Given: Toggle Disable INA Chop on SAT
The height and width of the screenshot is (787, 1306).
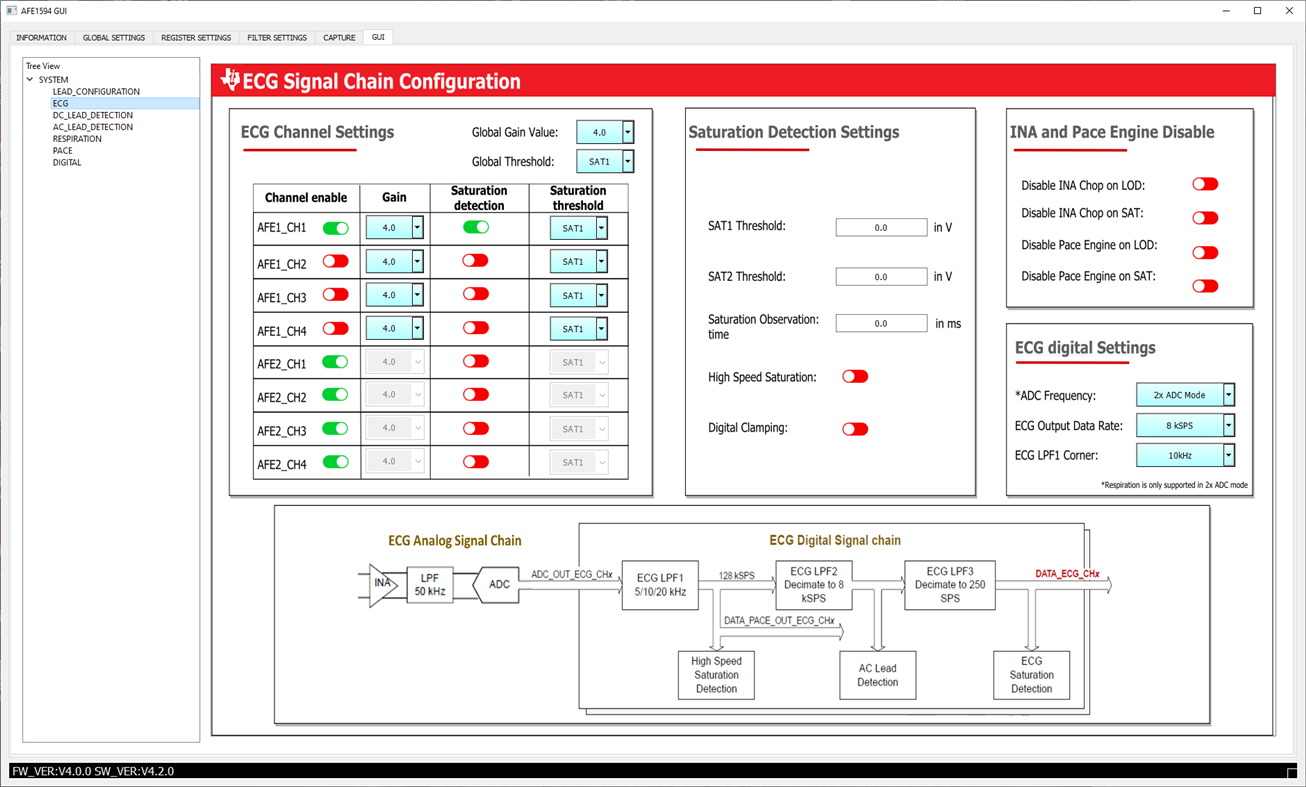Looking at the screenshot, I should 1205,218.
